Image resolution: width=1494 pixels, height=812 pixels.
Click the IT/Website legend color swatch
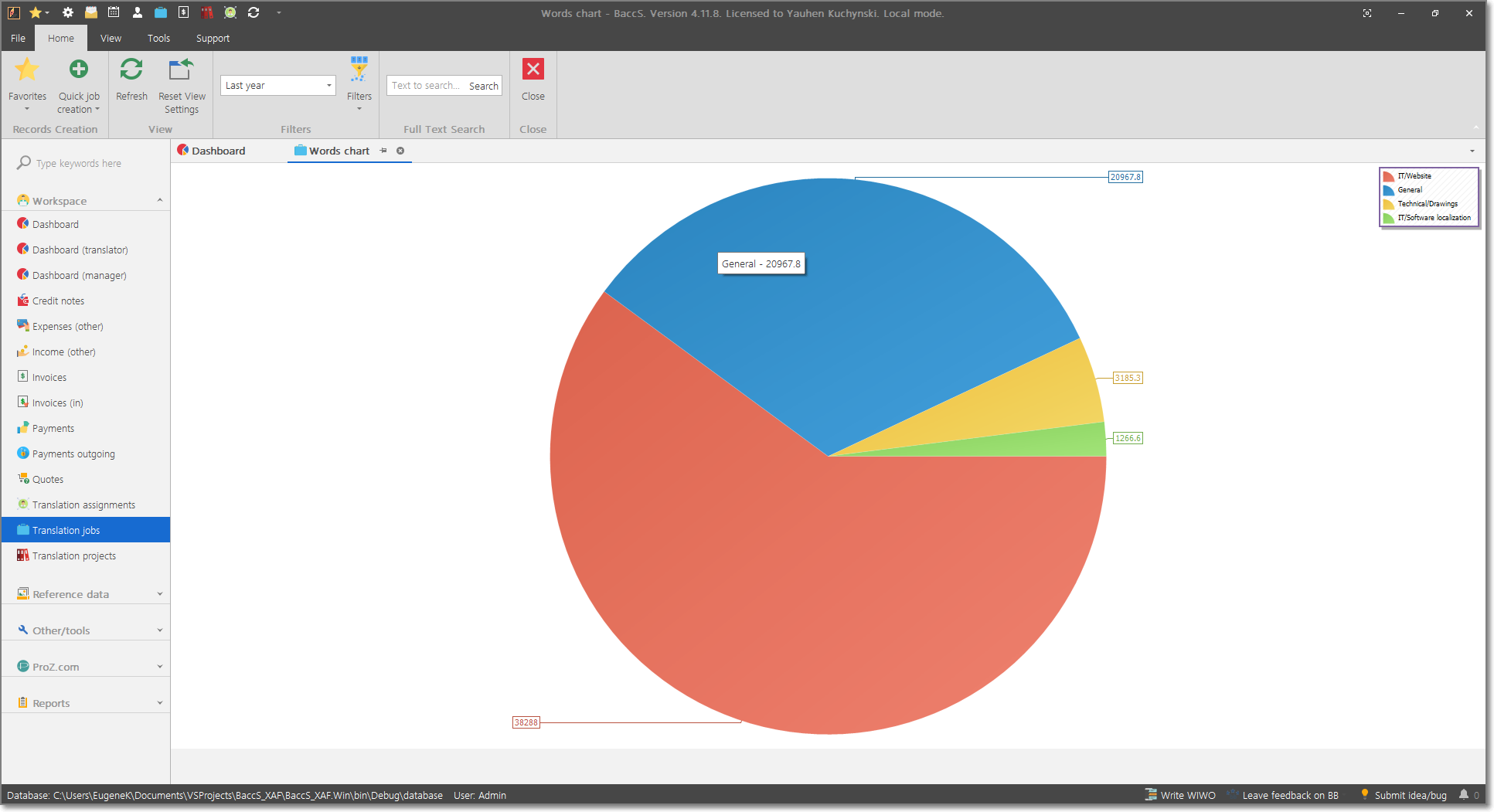(1388, 176)
